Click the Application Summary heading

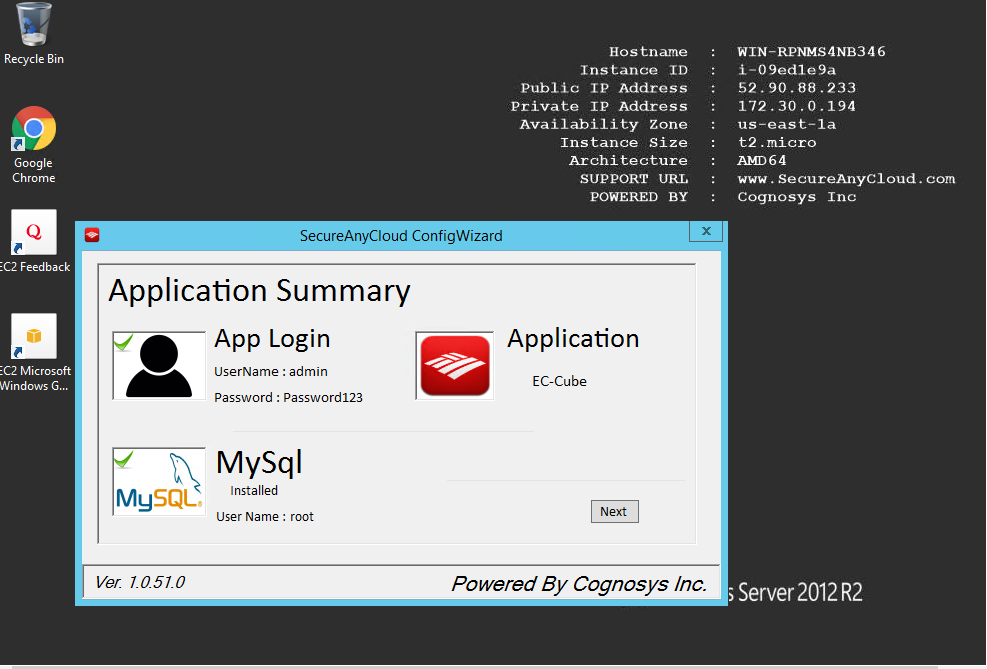259,292
